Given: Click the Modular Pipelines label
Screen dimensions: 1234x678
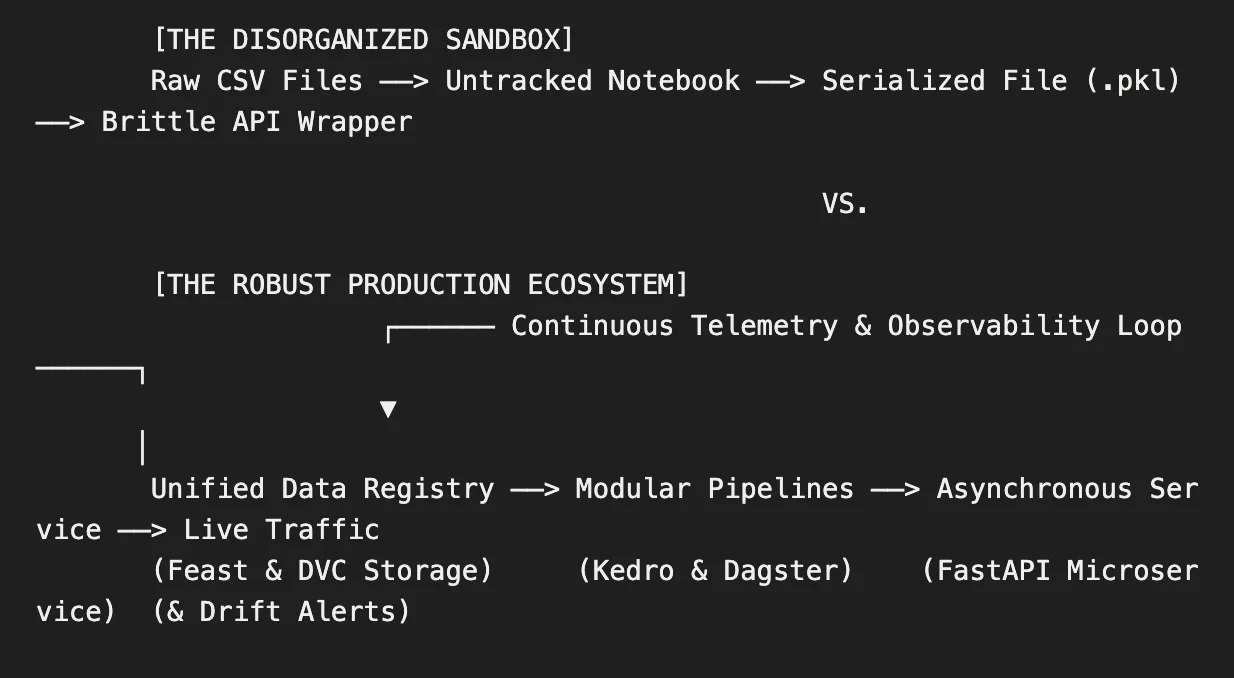Looking at the screenshot, I should [x=715, y=489].
